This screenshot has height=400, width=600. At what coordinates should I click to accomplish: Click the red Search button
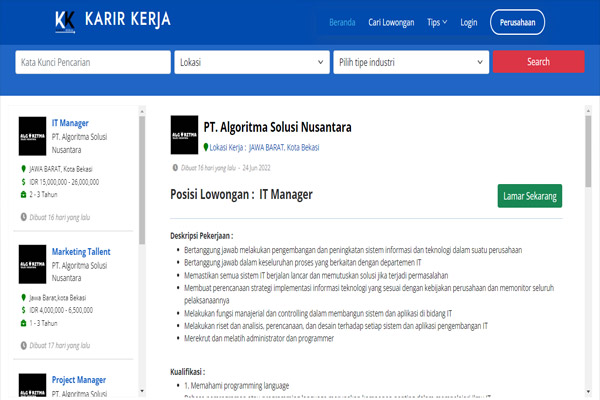click(538, 62)
